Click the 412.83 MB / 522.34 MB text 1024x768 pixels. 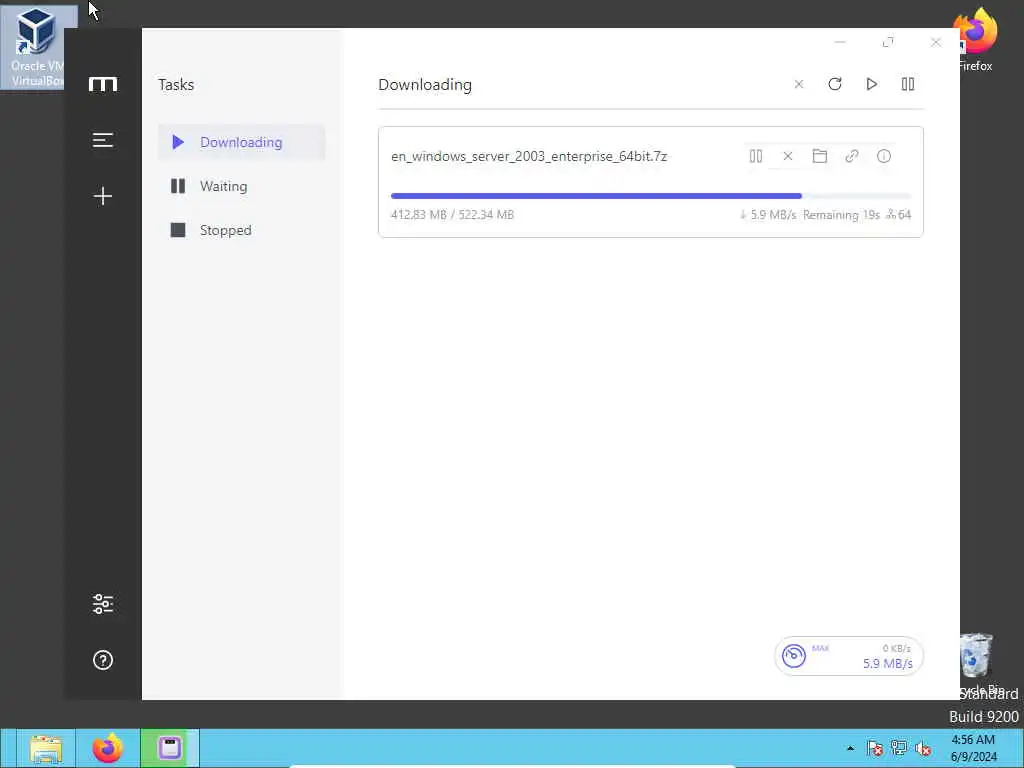452,215
